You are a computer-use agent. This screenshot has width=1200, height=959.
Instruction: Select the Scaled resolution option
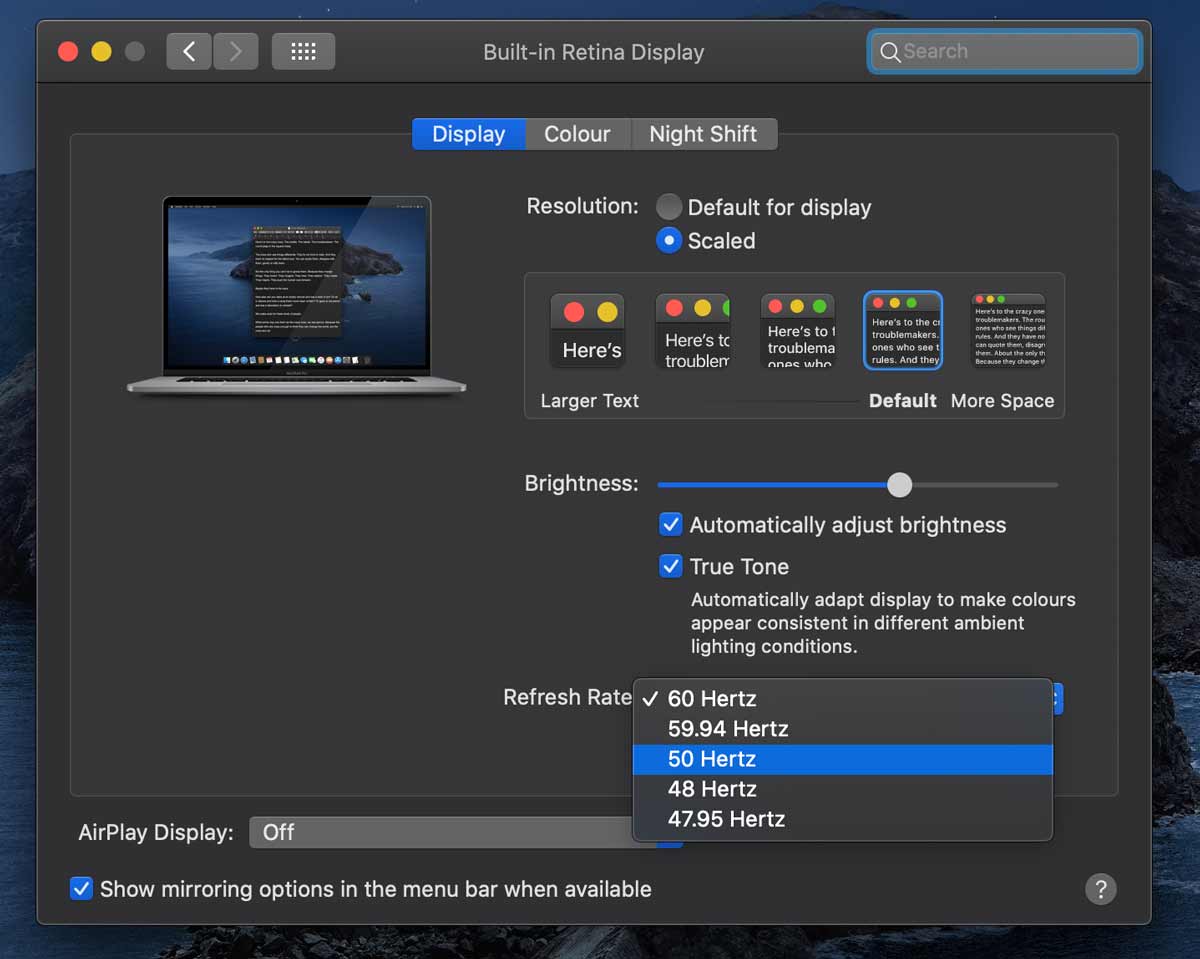click(668, 241)
